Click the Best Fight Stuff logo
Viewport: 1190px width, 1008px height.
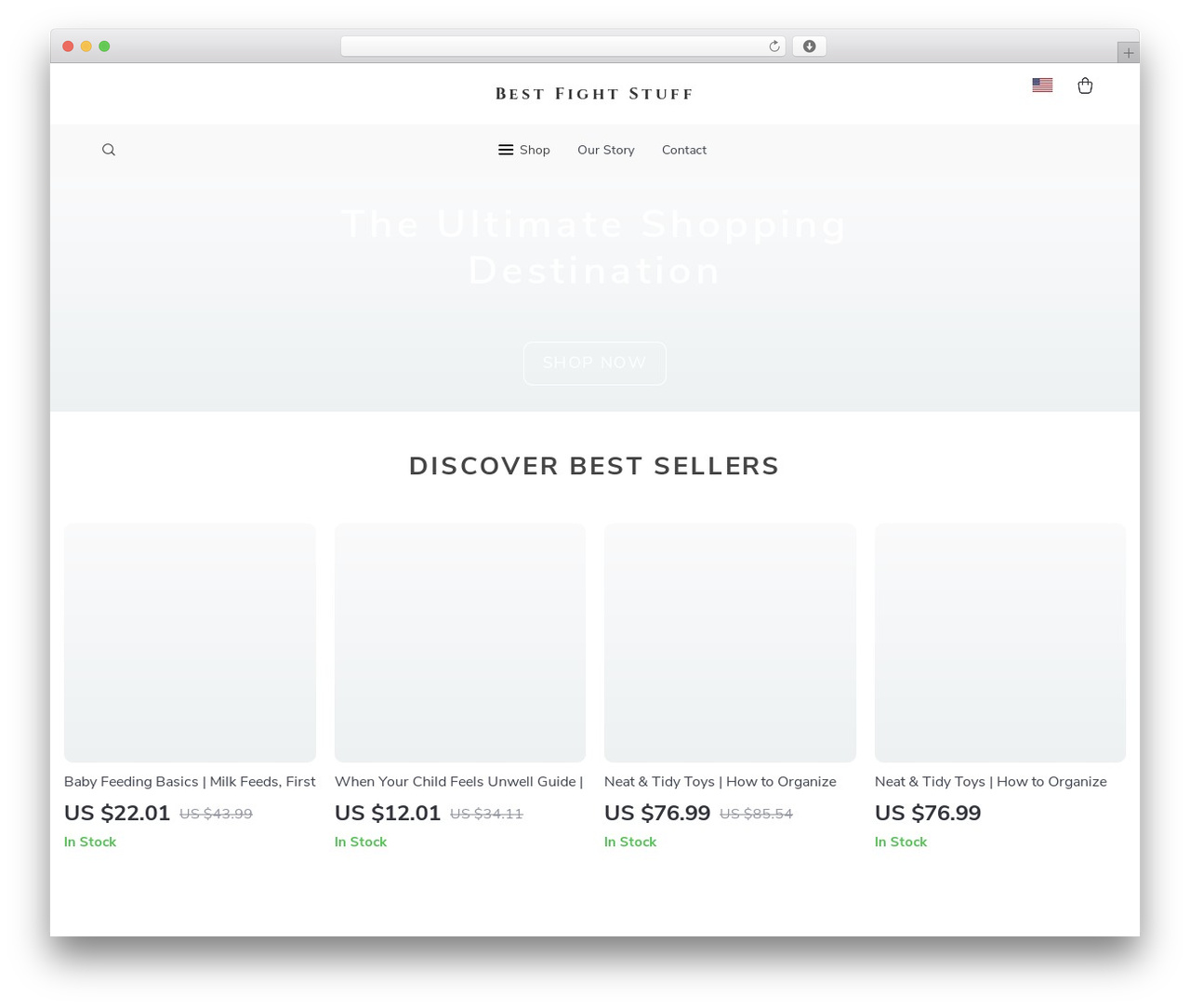(594, 94)
